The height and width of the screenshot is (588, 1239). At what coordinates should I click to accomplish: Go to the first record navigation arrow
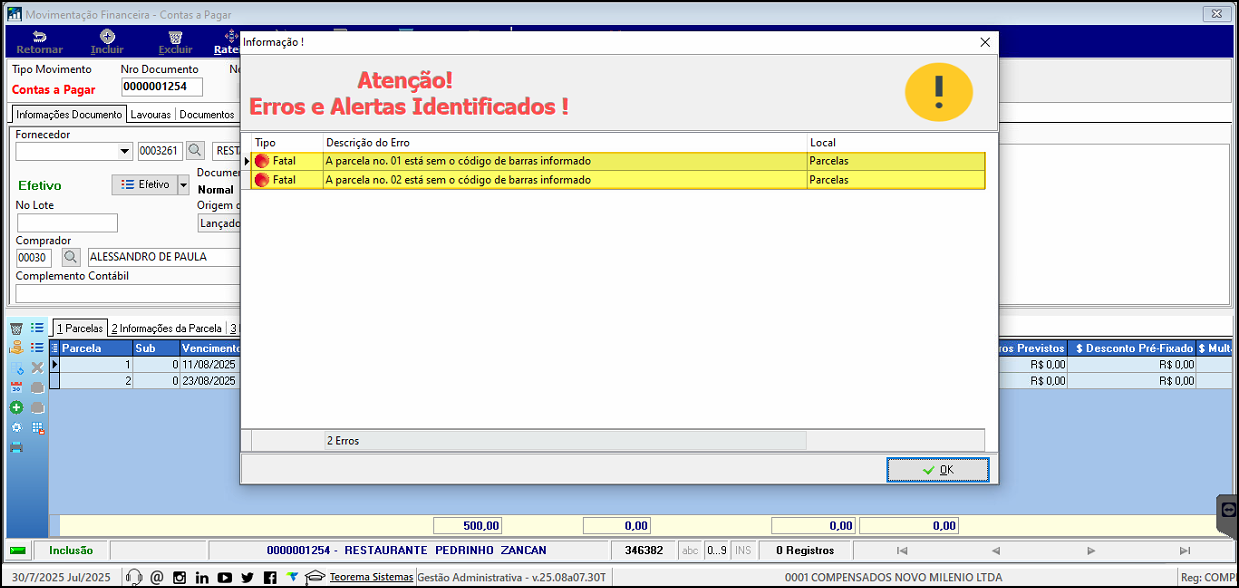[x=902, y=550]
